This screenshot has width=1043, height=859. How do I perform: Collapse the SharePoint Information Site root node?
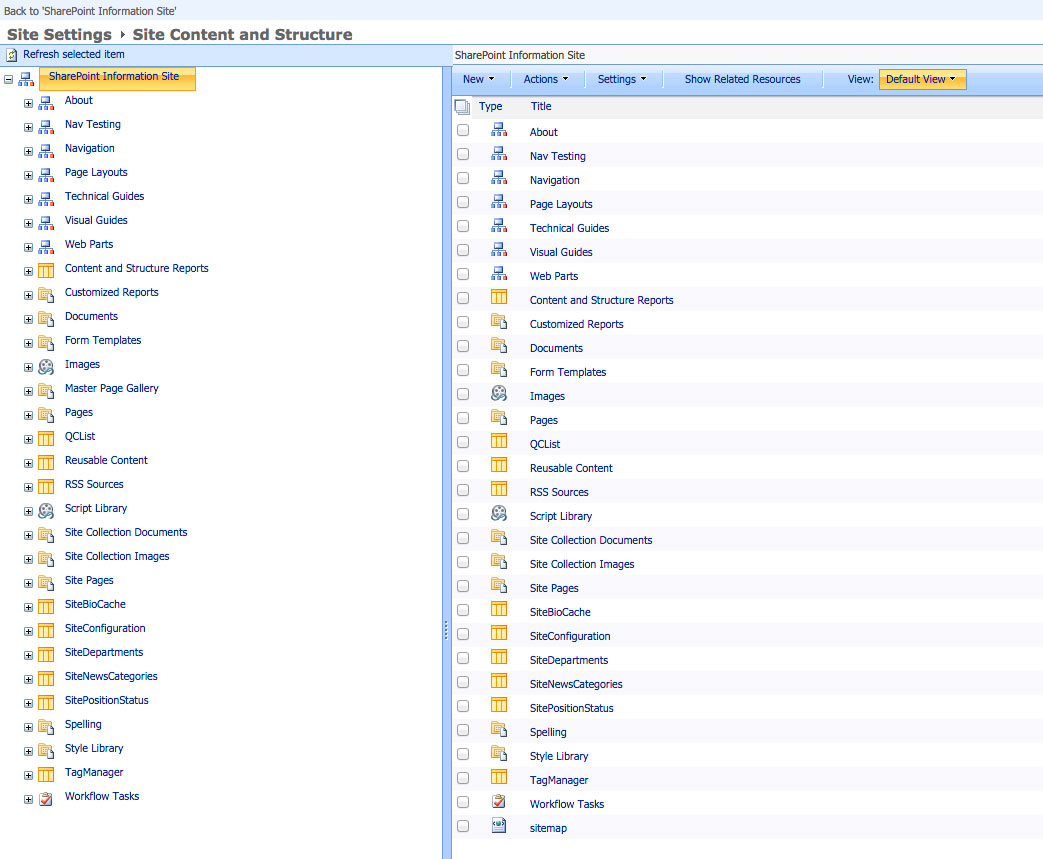tap(9, 80)
